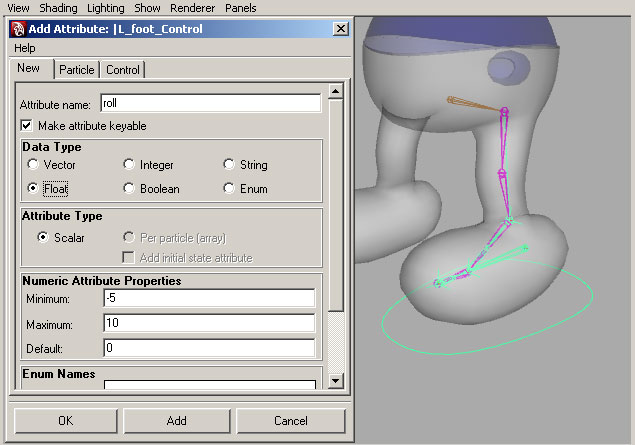
Task: Cancel the Add Attribute dialog
Action: (290, 421)
